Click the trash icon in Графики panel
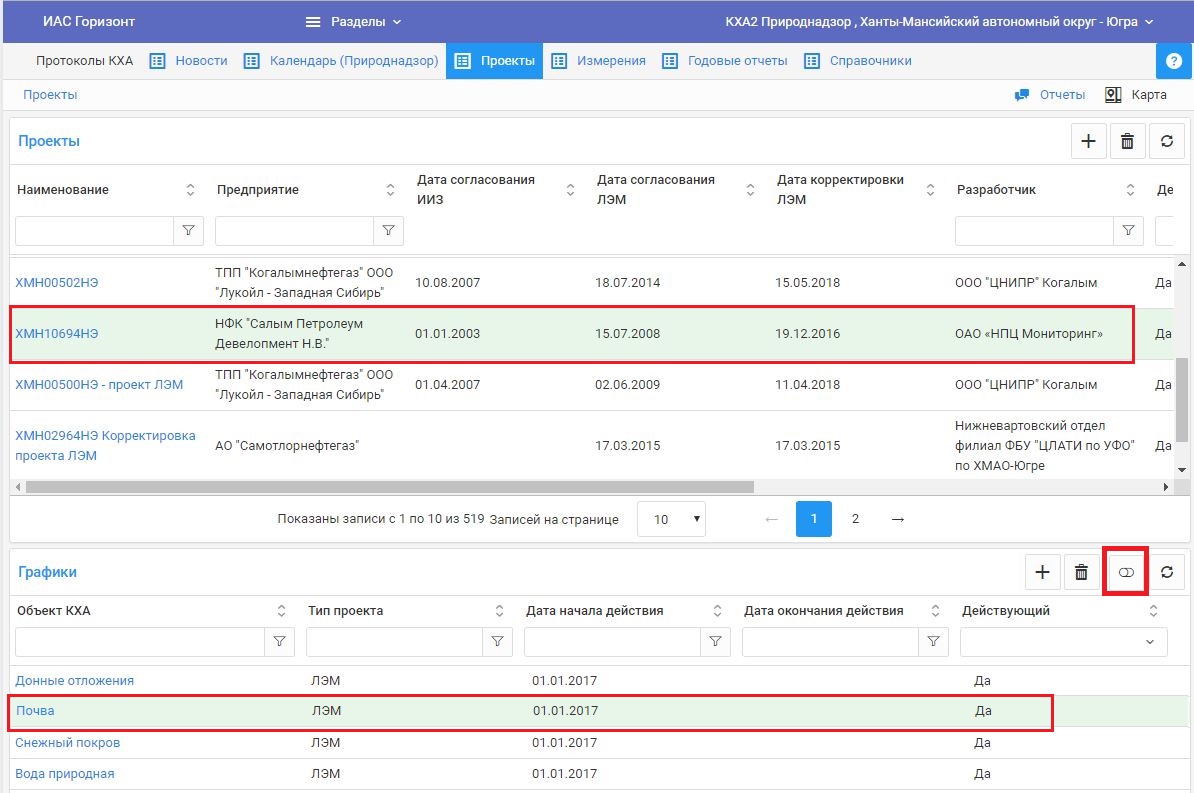Screen dimensions: 1194x793 pyautogui.click(x=1081, y=572)
